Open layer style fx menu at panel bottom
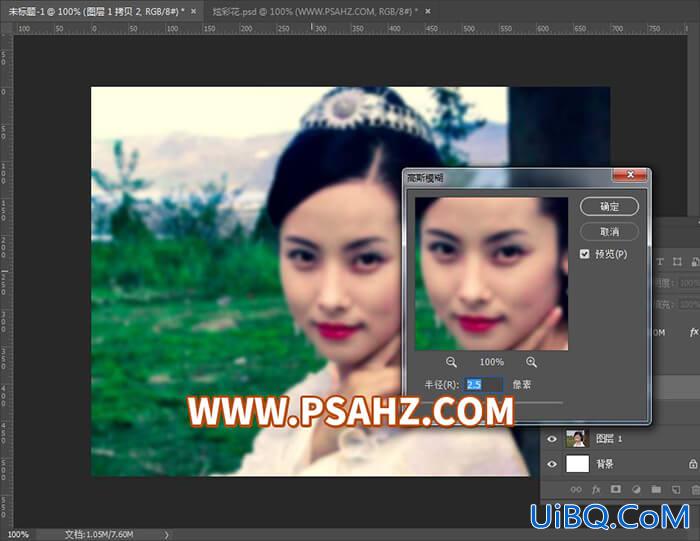The image size is (700, 541). tap(596, 490)
